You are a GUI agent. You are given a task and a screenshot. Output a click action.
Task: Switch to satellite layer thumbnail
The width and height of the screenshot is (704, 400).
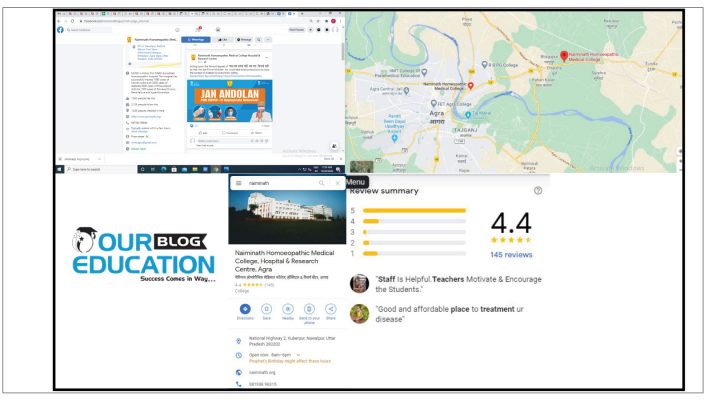pos(361,167)
